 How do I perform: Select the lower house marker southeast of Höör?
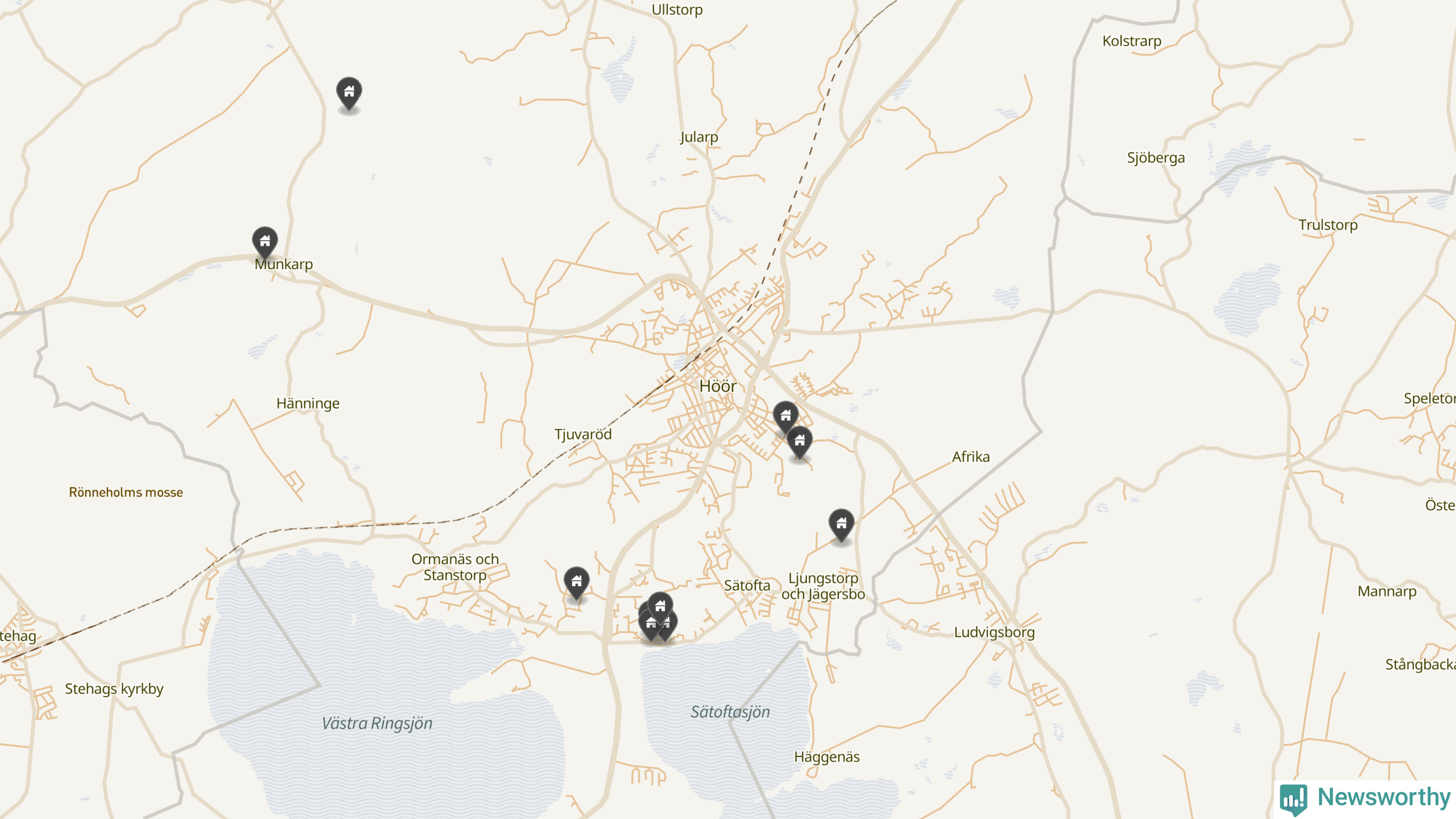799,441
